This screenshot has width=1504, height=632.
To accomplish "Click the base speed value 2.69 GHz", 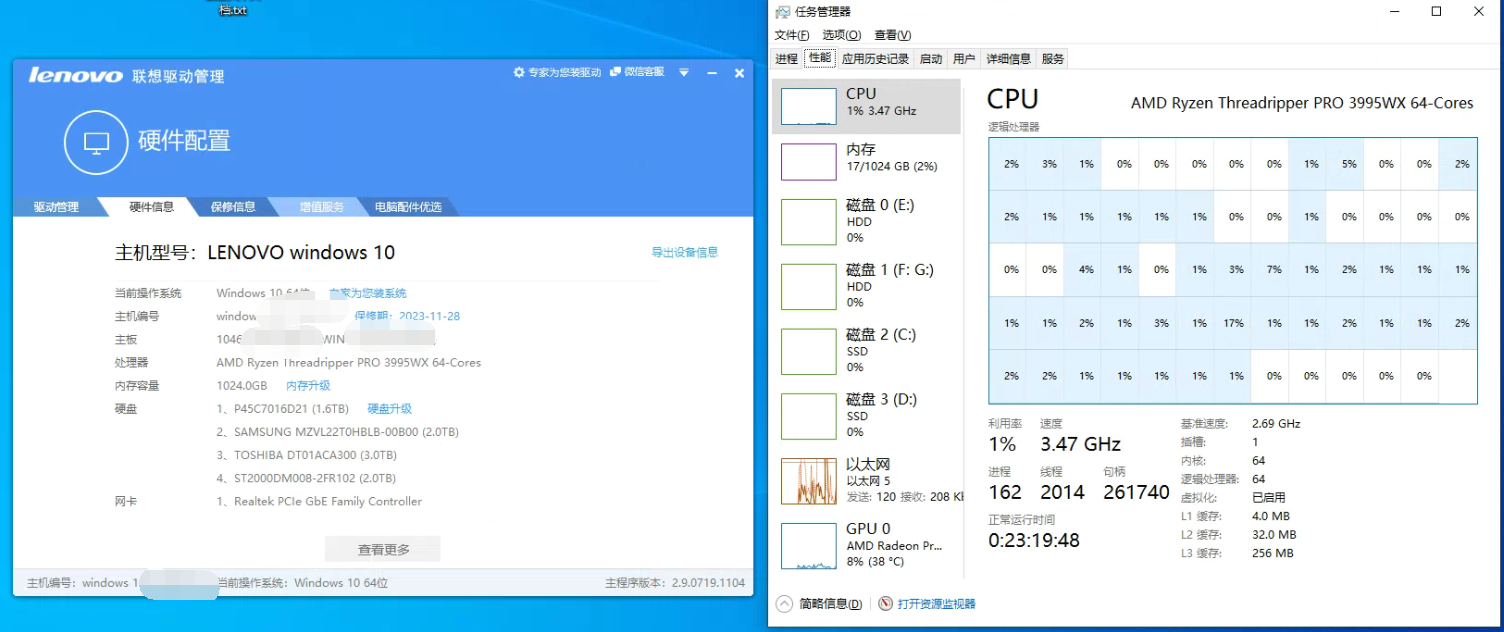I will 1276,423.
